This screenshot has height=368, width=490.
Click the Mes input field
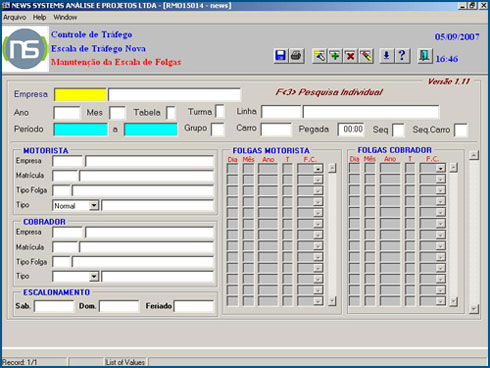pos(117,113)
